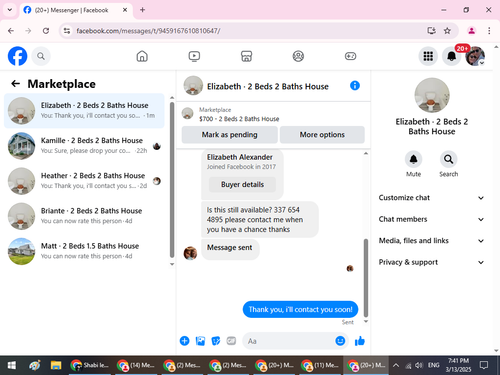500x375 pixels.
Task: Open Matt - 2 Beds 1.5 Baths House chat
Action: tap(84, 251)
